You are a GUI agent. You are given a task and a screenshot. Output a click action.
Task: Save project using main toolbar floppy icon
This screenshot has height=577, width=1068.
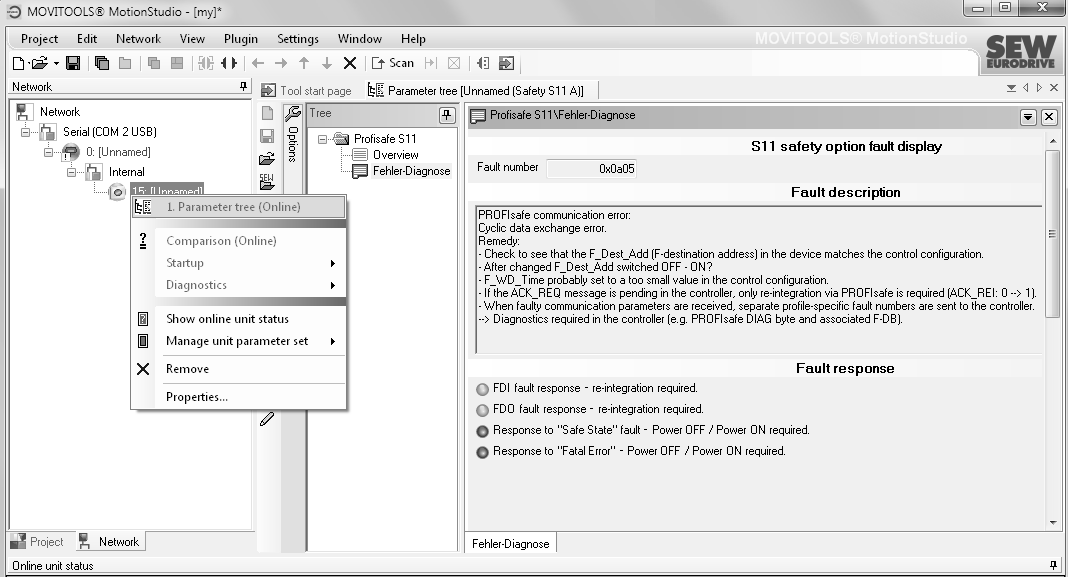(x=73, y=63)
